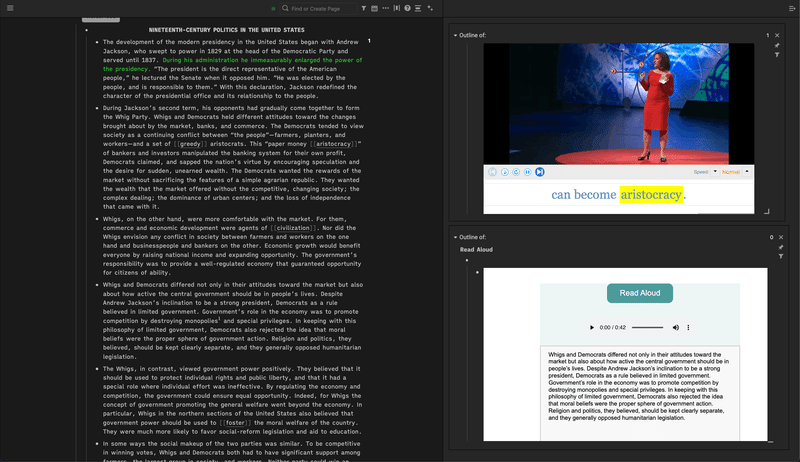Open the [[aristocracy]] page link
The image size is (800, 462).
click(333, 144)
